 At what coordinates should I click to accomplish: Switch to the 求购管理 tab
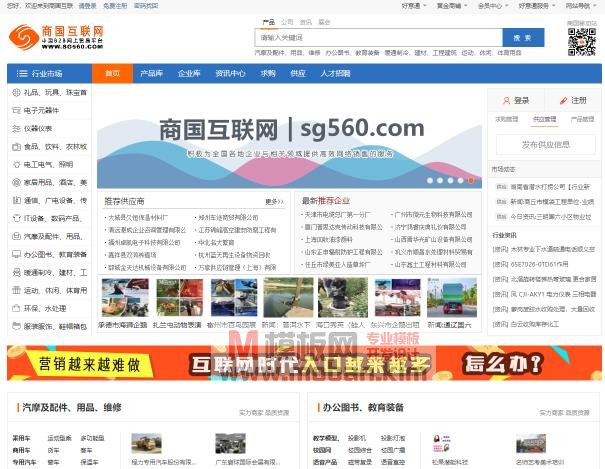tap(507, 119)
